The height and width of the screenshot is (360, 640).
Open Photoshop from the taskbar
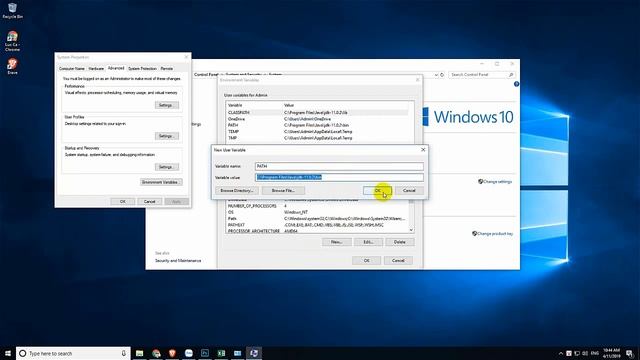205,353
